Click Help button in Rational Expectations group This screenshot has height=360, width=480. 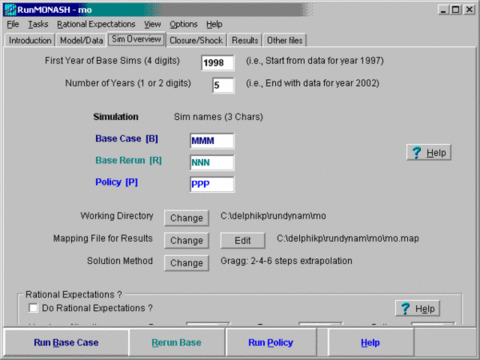(417, 309)
